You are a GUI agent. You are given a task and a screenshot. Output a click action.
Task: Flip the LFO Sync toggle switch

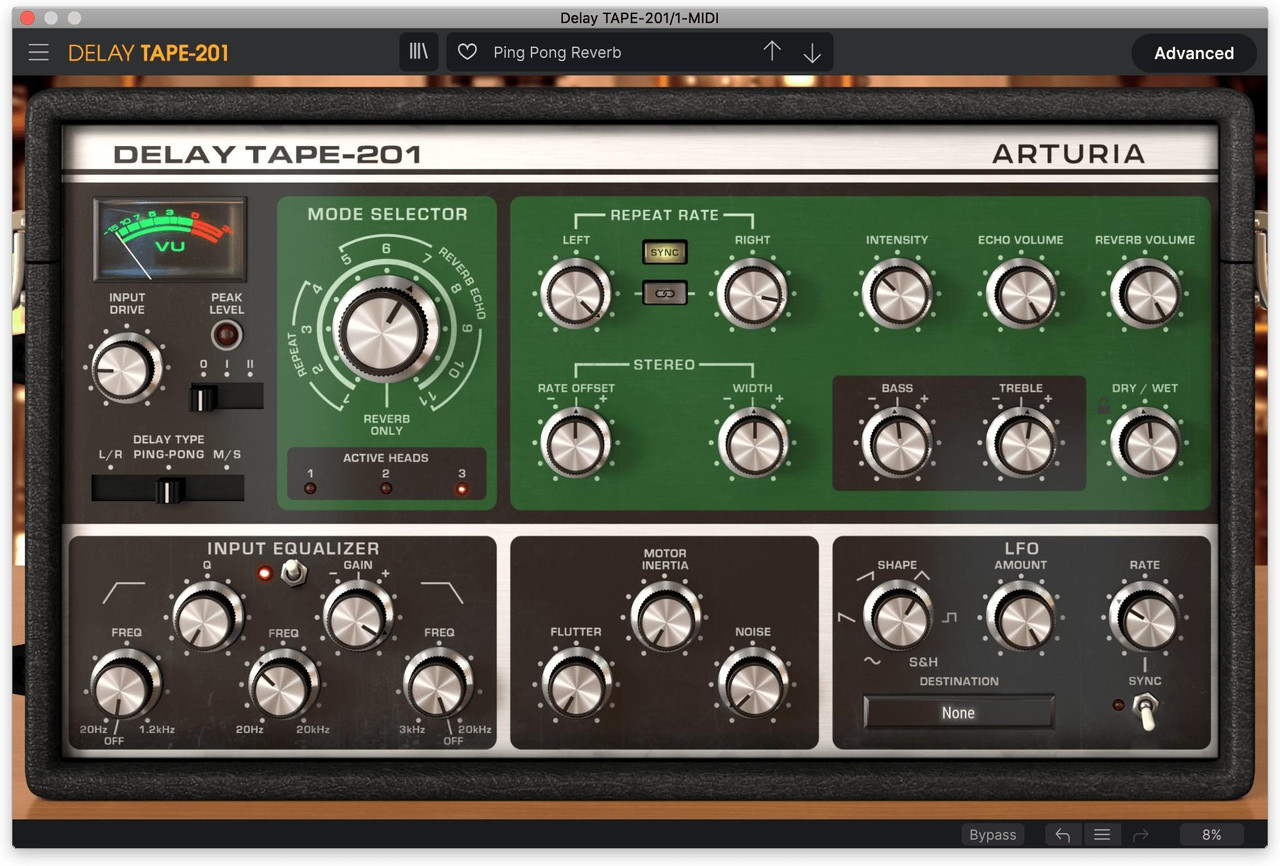(x=1146, y=711)
